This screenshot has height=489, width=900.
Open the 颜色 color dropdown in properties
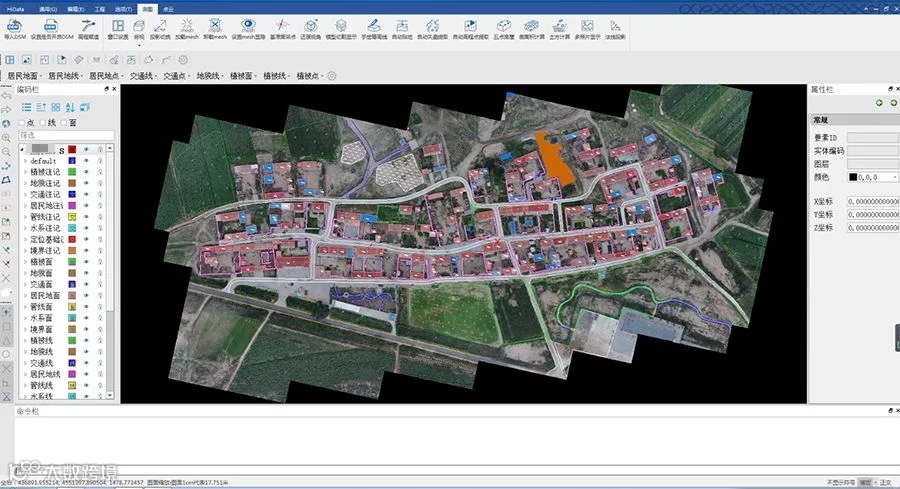click(x=894, y=177)
